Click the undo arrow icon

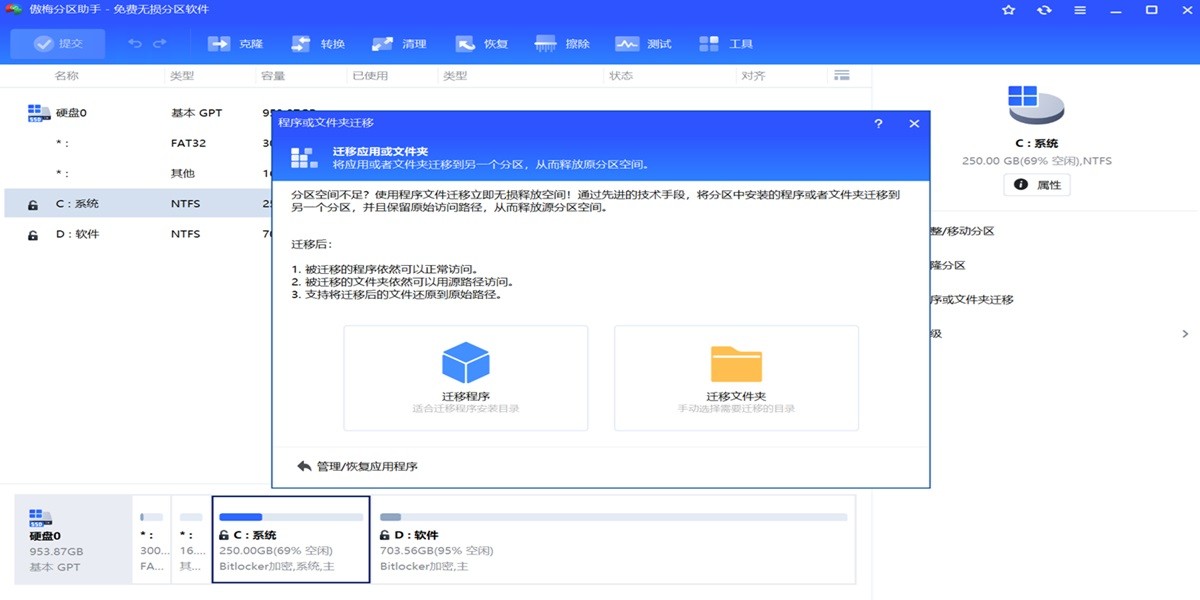[135, 43]
